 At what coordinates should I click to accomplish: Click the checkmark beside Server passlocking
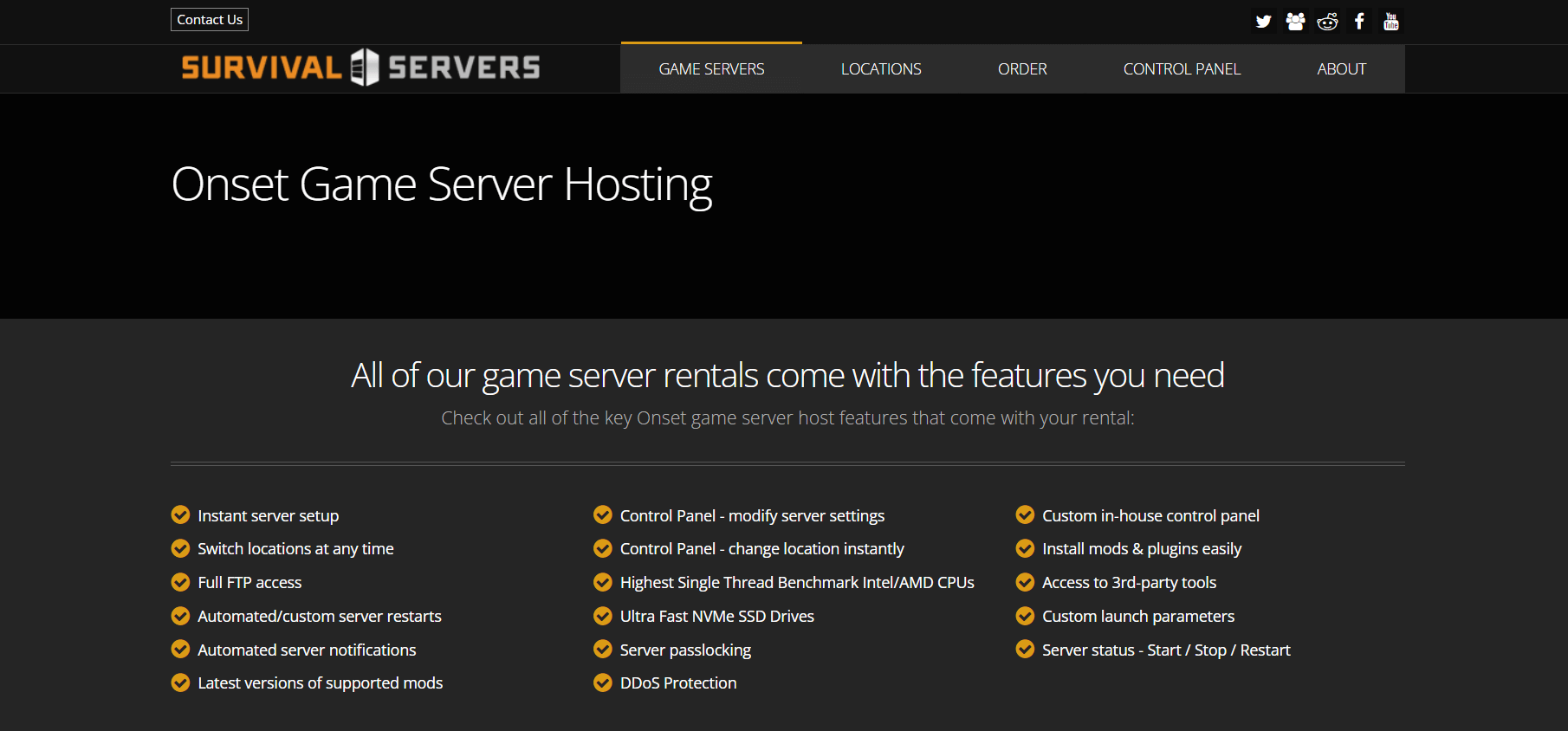click(x=602, y=649)
